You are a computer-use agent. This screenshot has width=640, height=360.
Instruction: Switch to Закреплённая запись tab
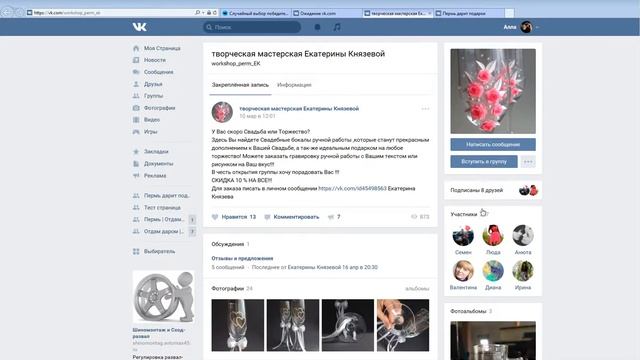(240, 85)
